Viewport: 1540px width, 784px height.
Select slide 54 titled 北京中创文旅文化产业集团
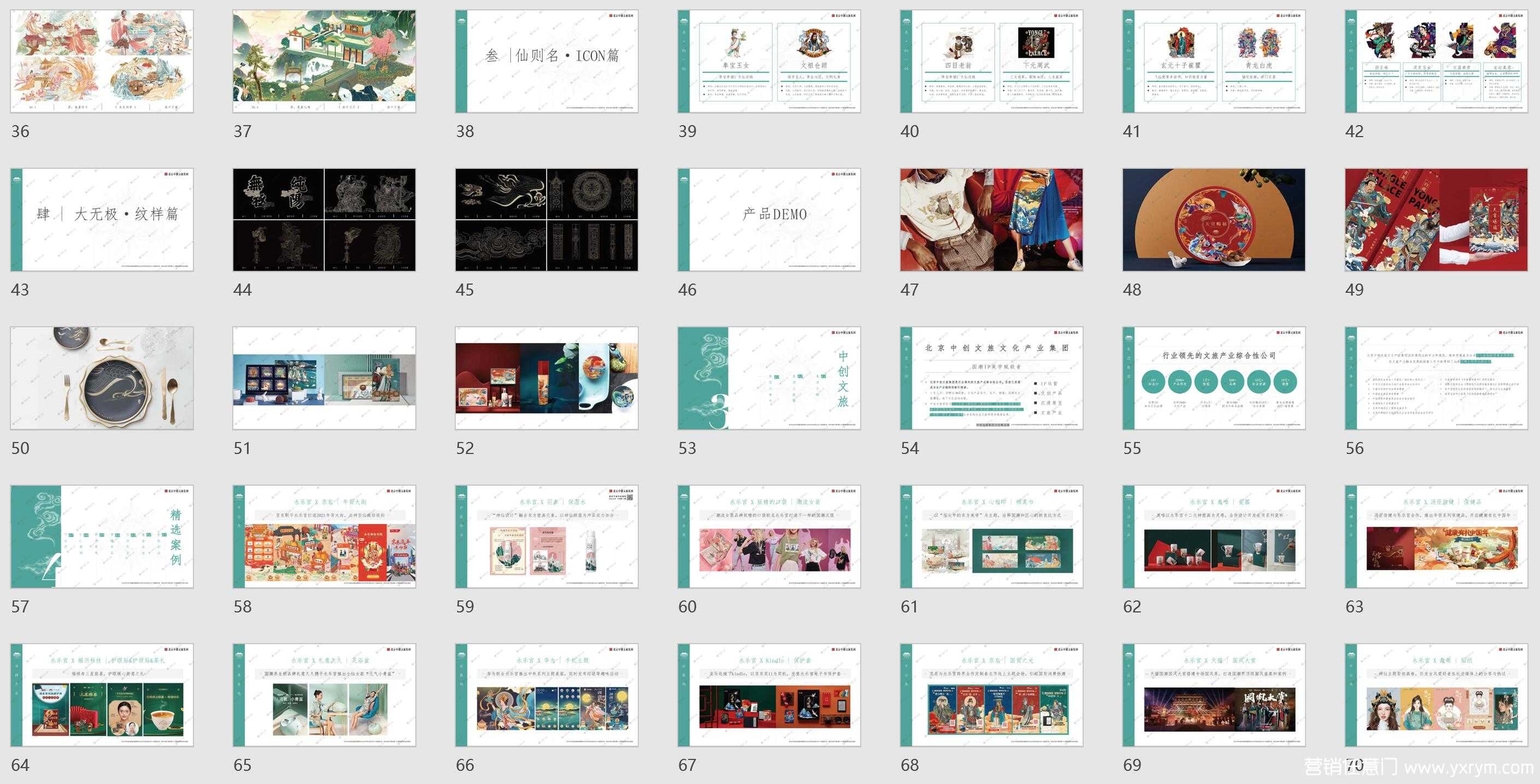tap(992, 378)
